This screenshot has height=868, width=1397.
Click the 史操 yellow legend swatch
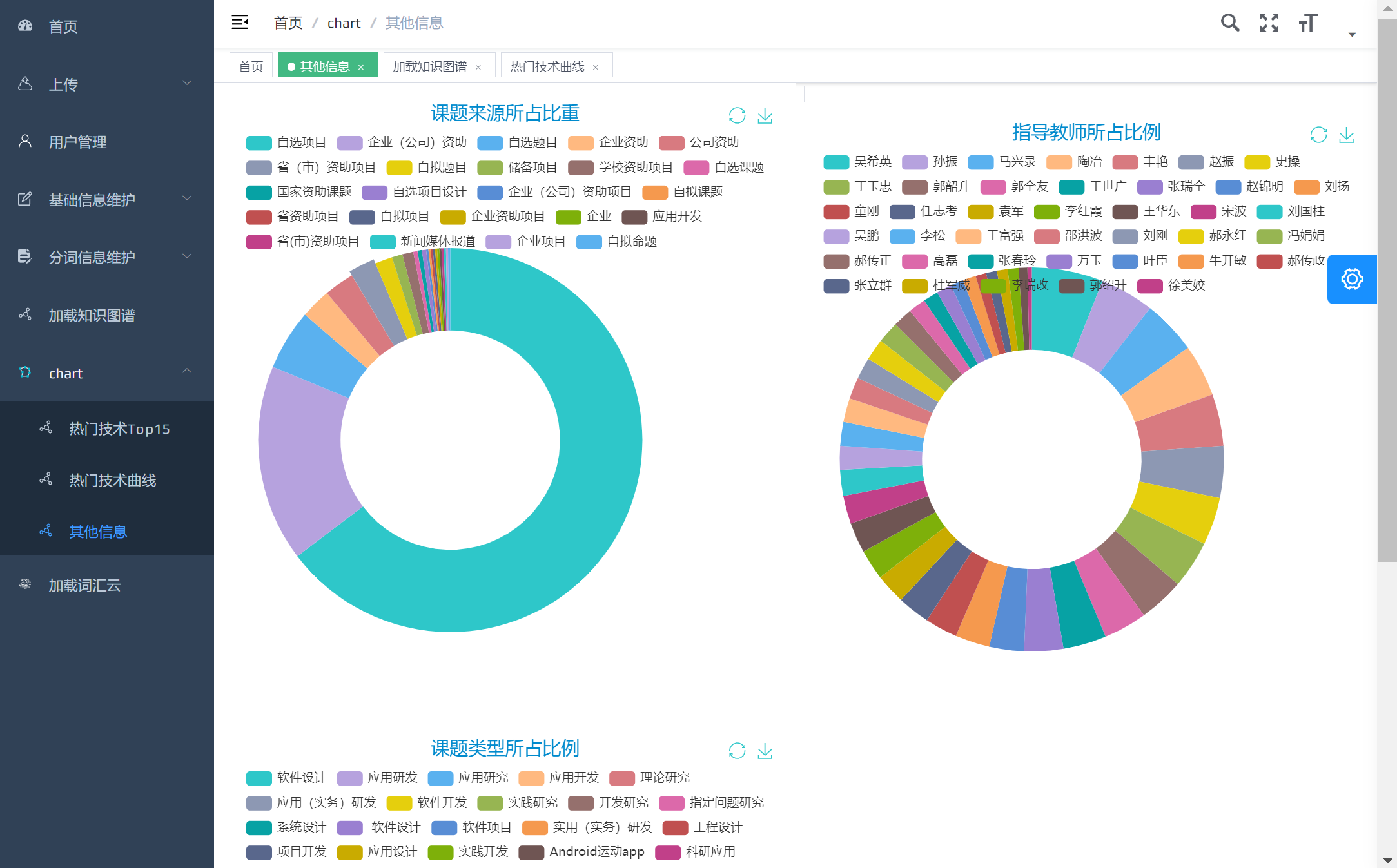pos(1257,162)
